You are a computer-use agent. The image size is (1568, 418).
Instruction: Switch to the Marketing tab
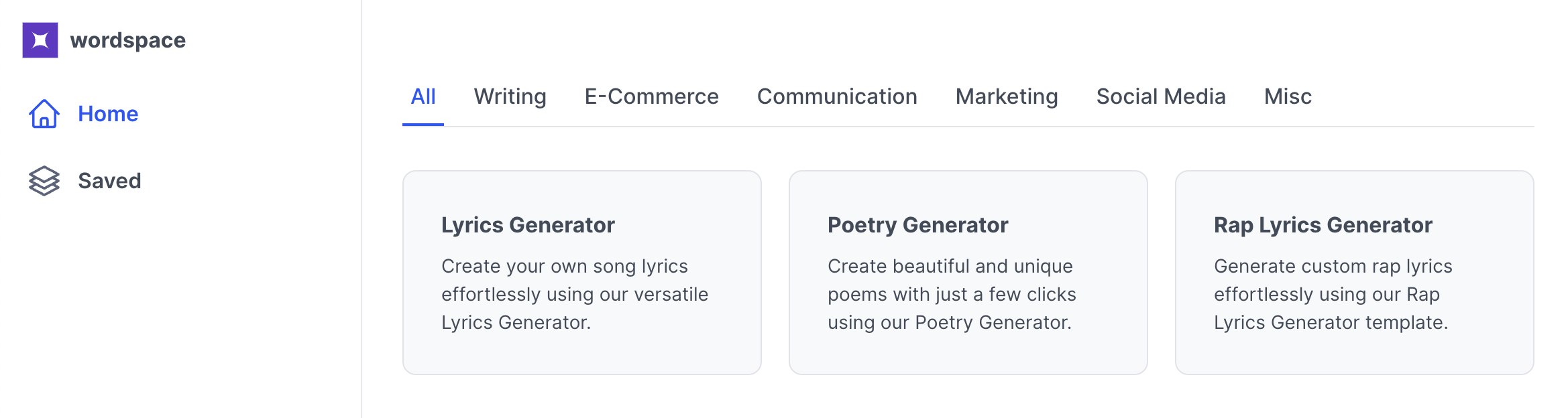pos(1007,96)
